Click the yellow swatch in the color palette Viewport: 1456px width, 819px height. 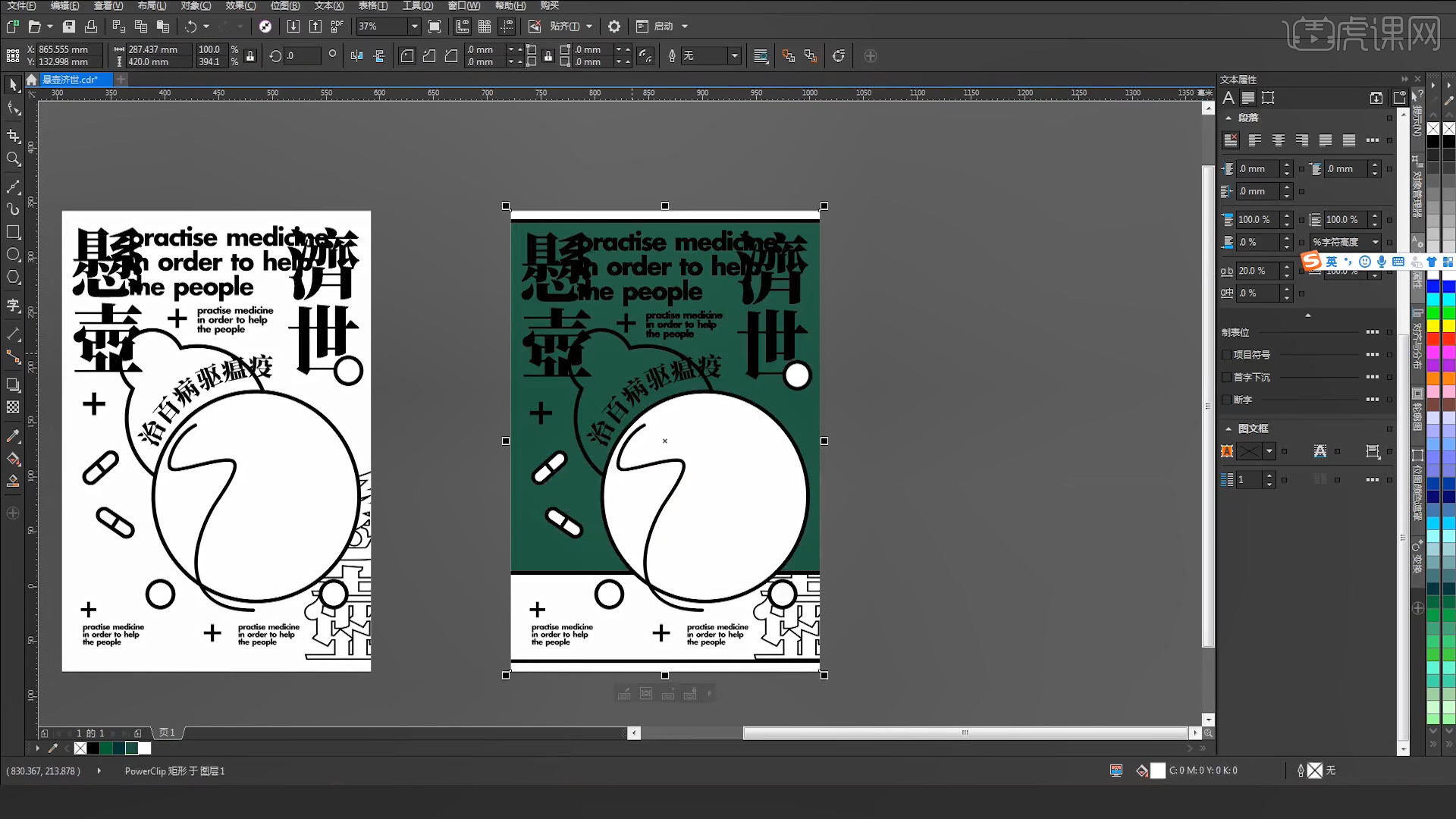[x=1433, y=326]
